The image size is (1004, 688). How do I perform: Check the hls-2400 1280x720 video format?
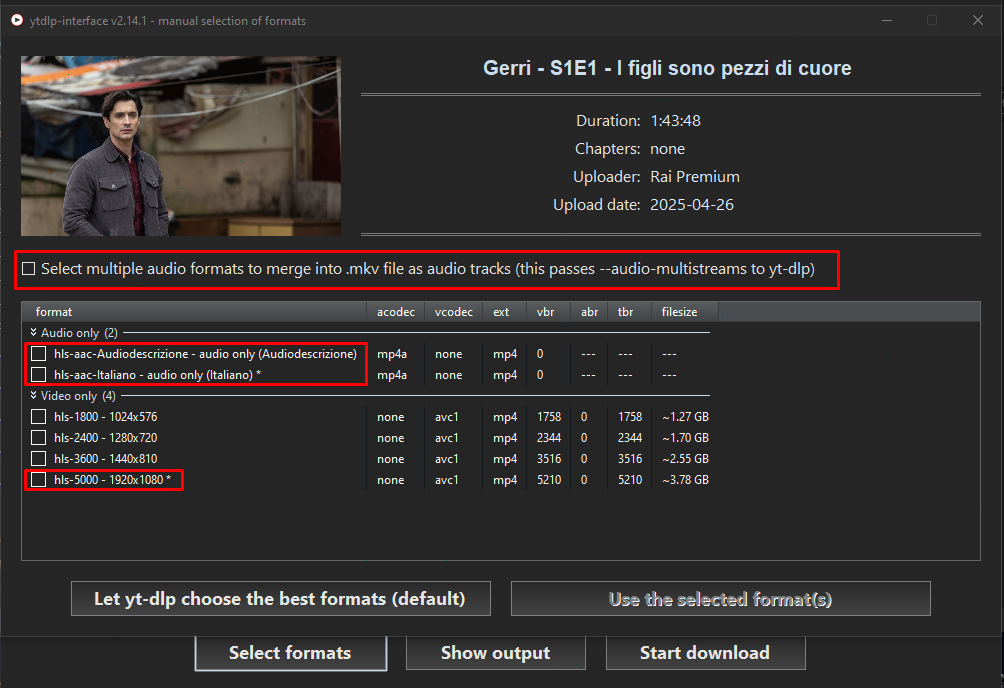coord(38,438)
